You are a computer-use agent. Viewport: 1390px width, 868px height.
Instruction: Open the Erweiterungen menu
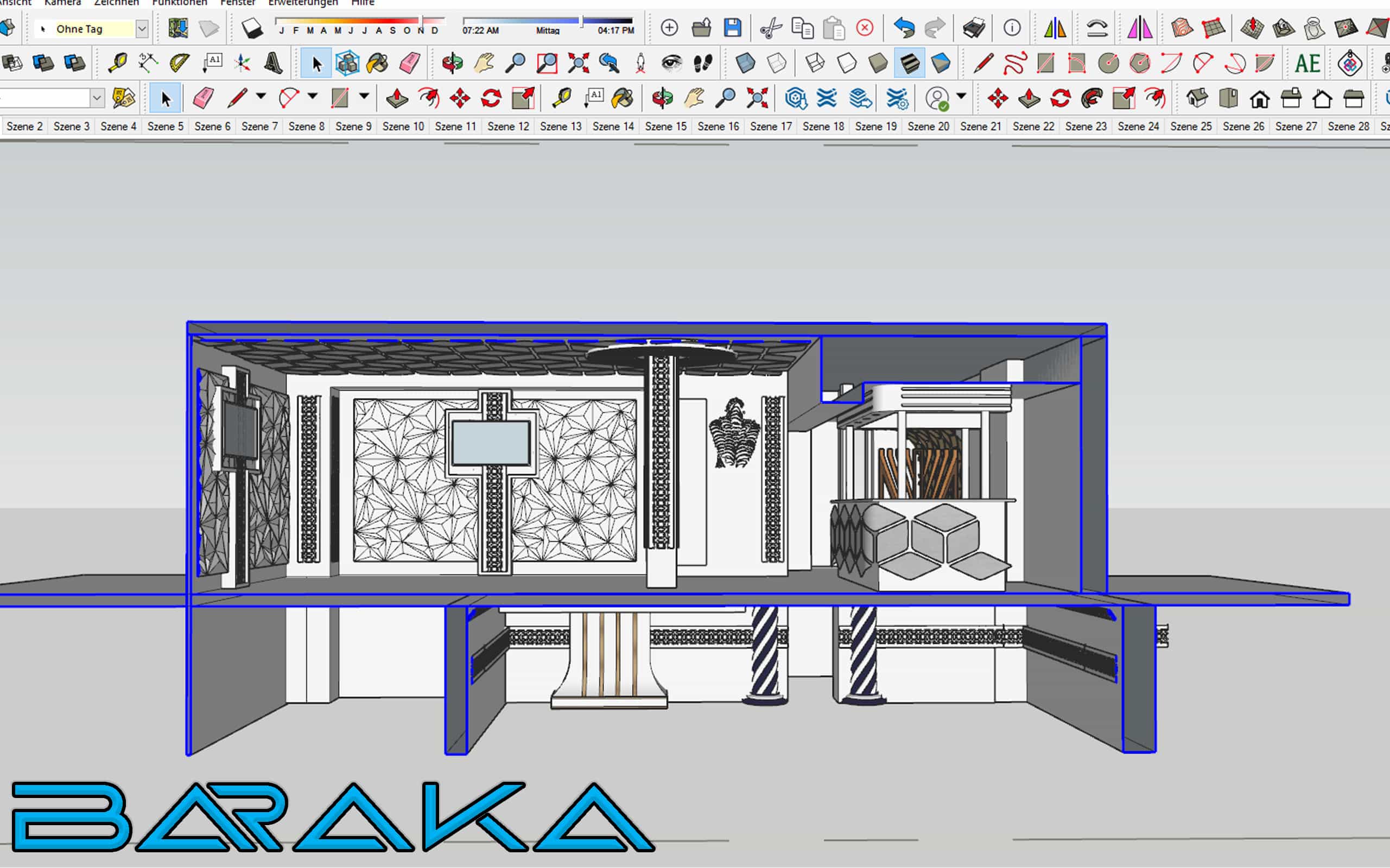pyautogui.click(x=303, y=3)
